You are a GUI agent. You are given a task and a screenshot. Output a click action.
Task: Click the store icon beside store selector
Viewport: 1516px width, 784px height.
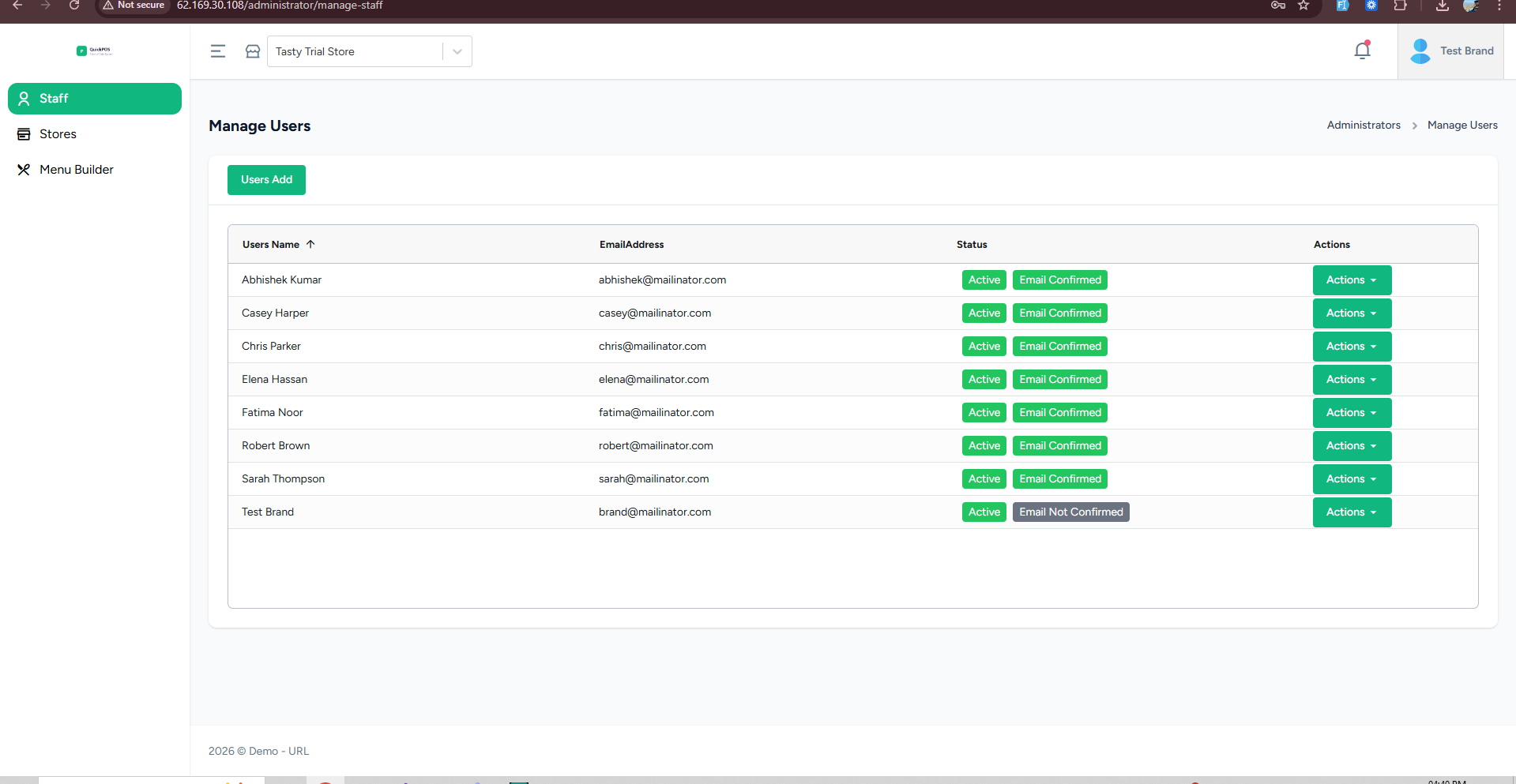click(253, 51)
